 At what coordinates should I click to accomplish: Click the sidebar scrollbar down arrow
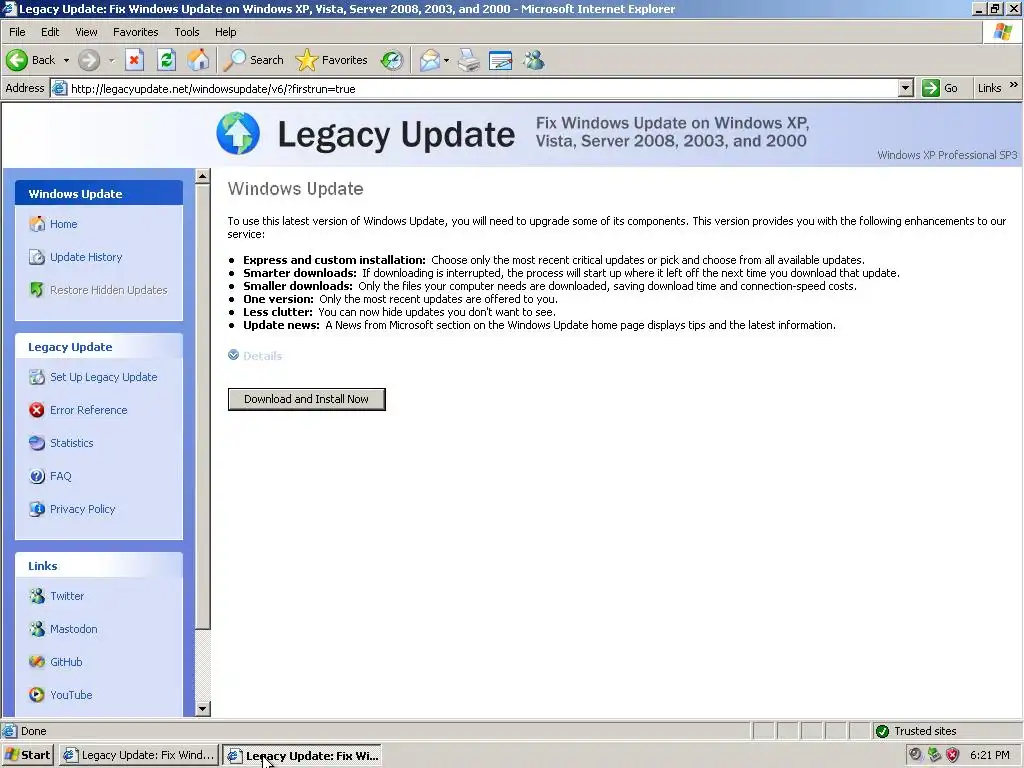(x=202, y=709)
